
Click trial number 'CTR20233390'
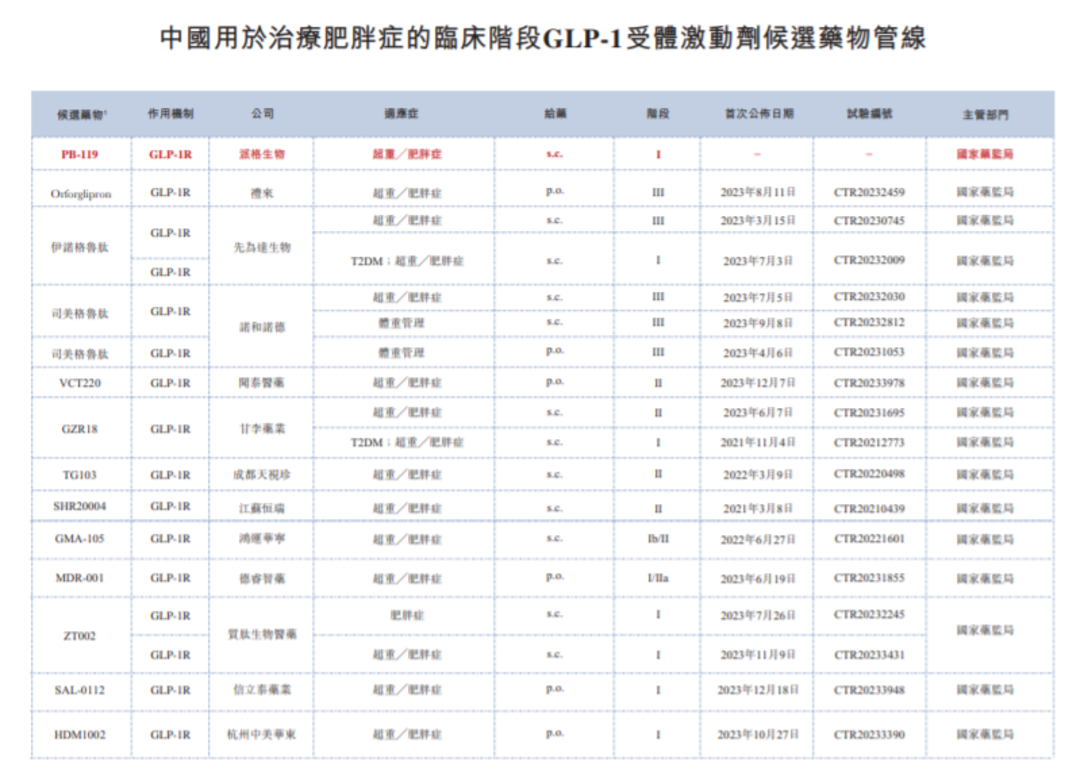[x=869, y=735]
